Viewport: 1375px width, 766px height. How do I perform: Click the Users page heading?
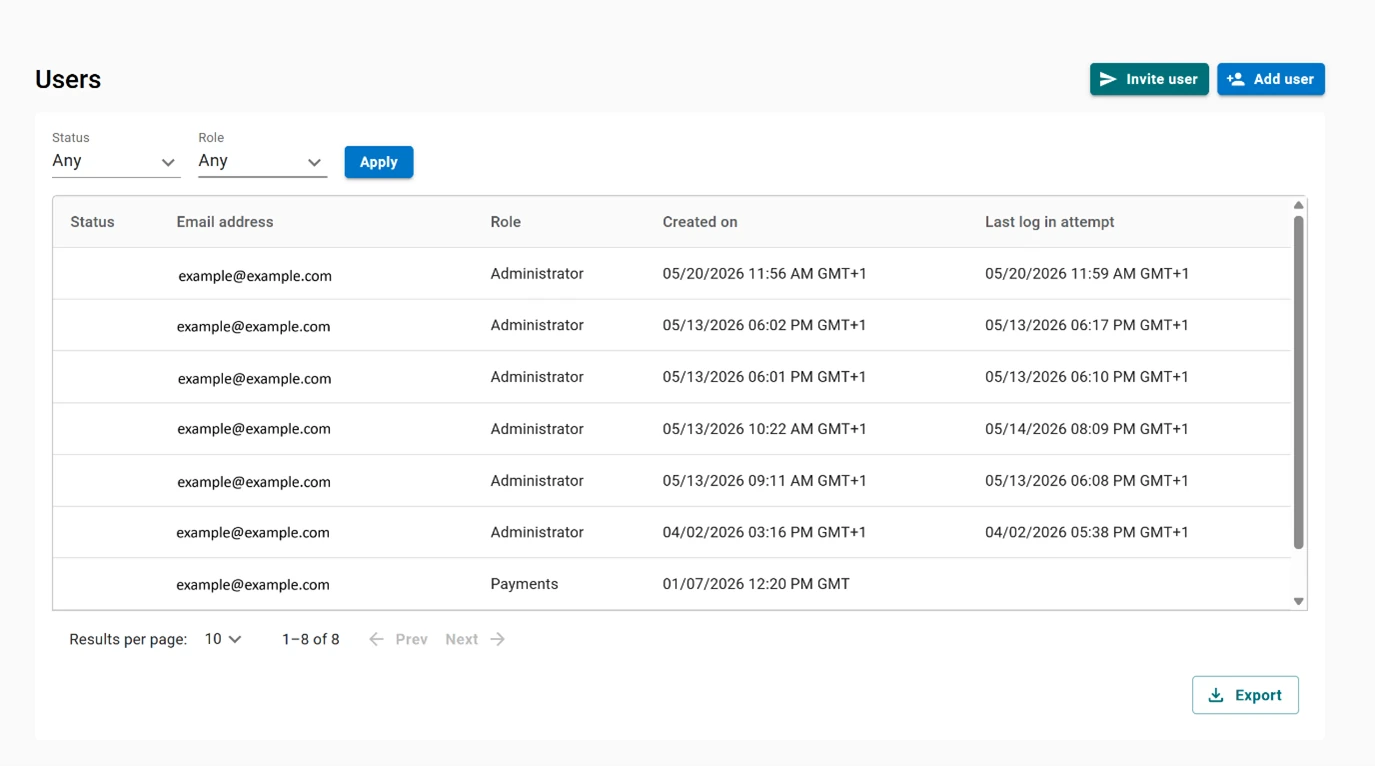pyautogui.click(x=68, y=80)
